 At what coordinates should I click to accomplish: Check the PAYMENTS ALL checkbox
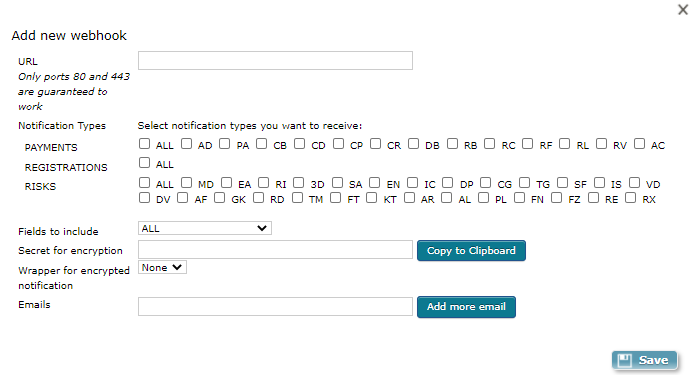(144, 144)
